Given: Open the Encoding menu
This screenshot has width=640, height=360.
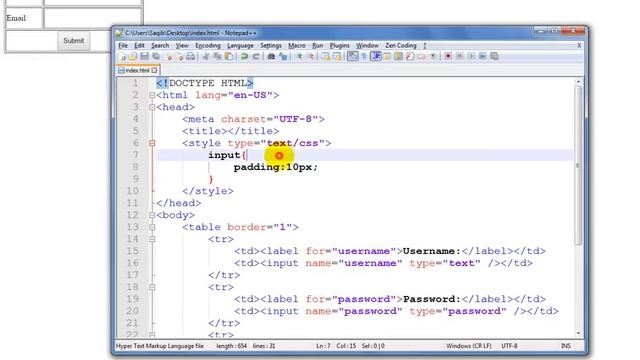Looking at the screenshot, I should [208, 45].
